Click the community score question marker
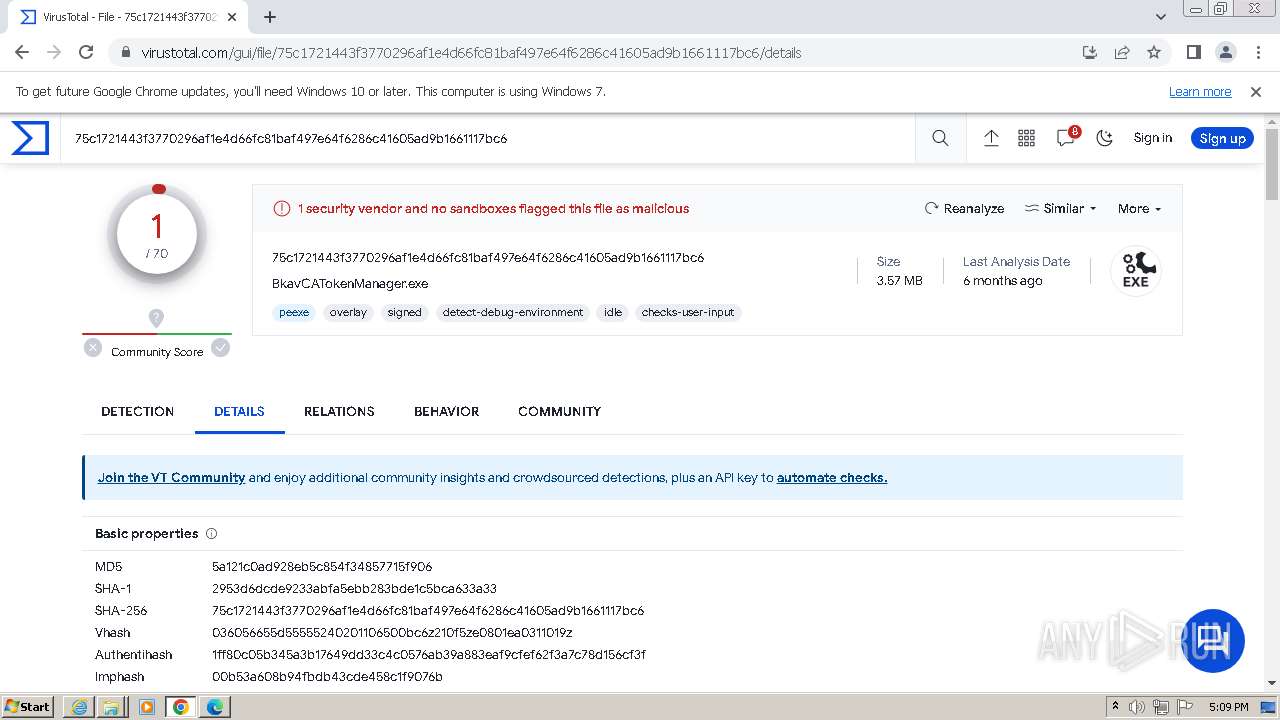This screenshot has width=1280, height=720. point(156,318)
